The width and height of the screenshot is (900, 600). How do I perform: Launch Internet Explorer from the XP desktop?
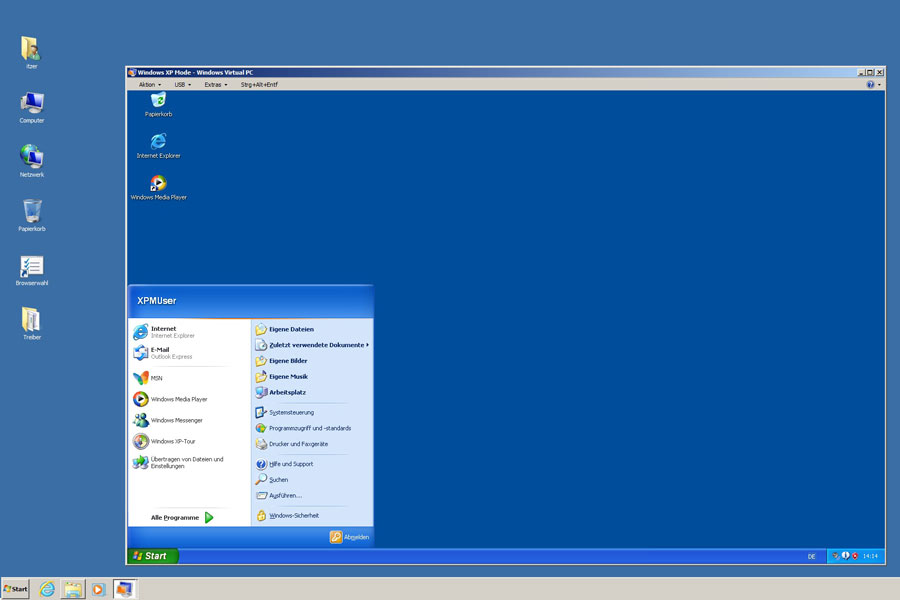pos(158,146)
